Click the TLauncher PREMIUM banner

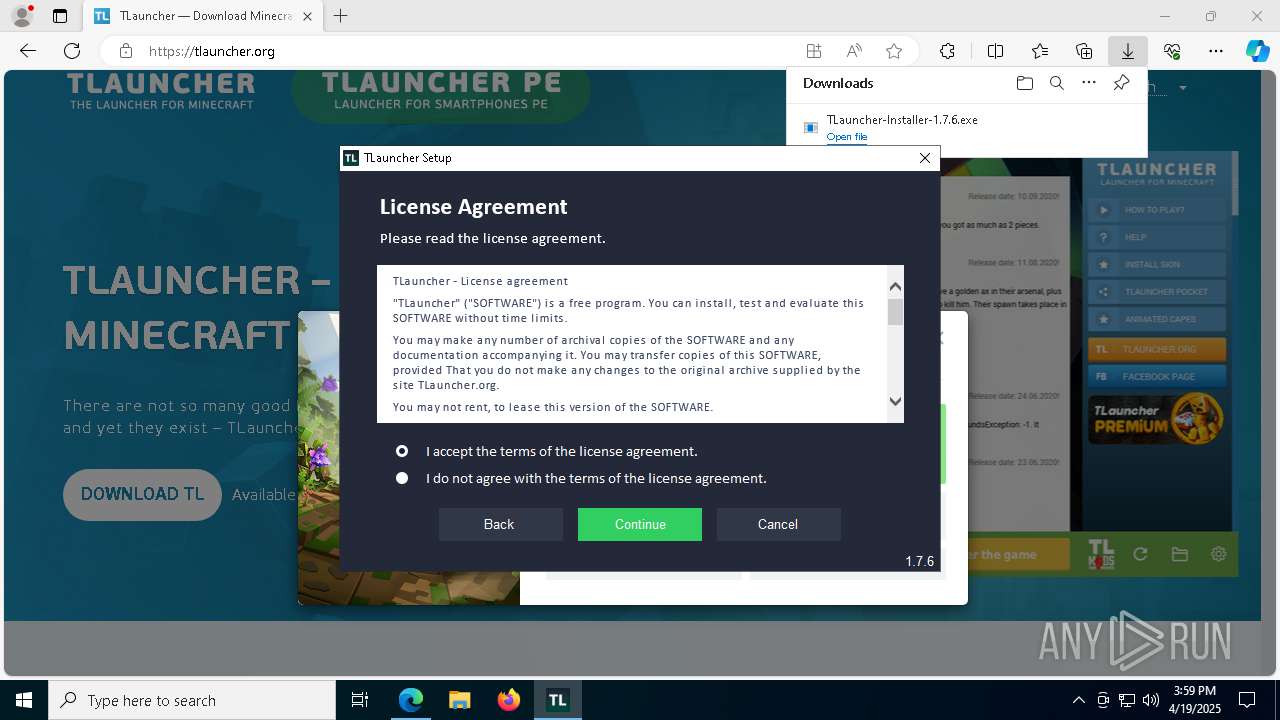click(1157, 419)
